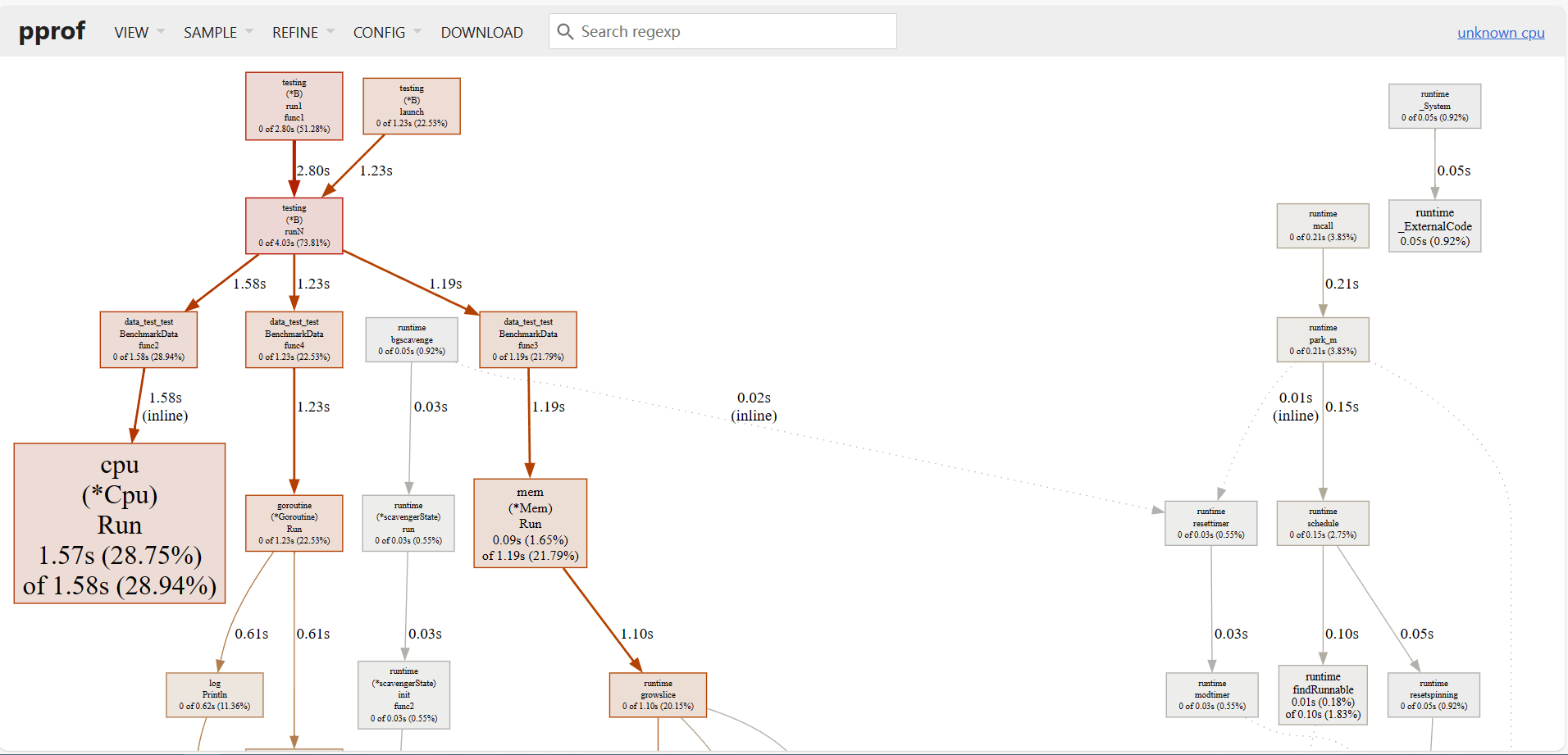Select the testing (*B) launch node
The height and width of the screenshot is (755, 1568).
[412, 106]
